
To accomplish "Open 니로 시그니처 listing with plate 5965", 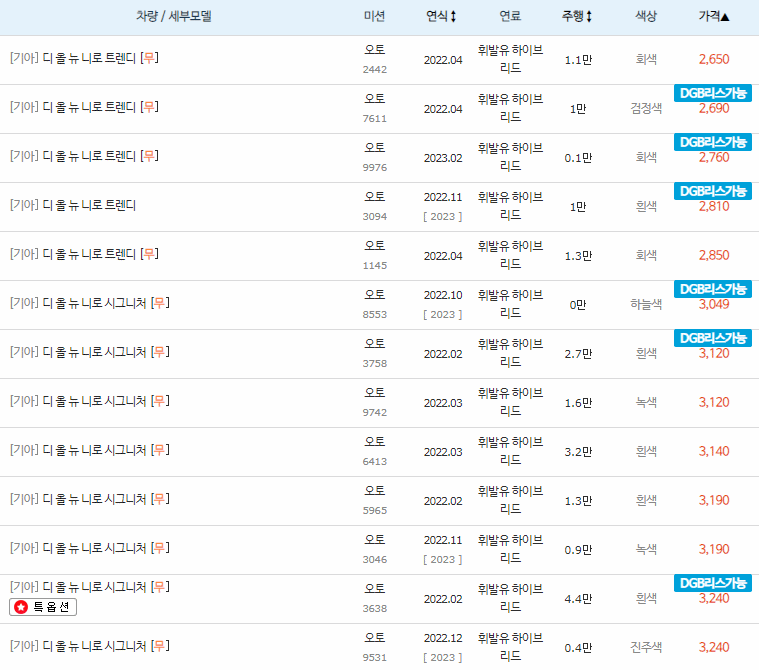I will 90,499.
